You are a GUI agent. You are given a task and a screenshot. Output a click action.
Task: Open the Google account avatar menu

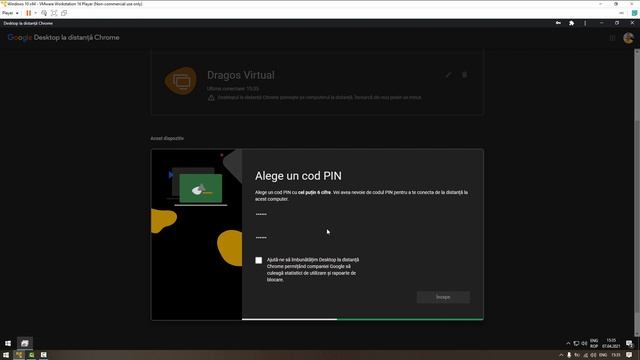coord(629,38)
